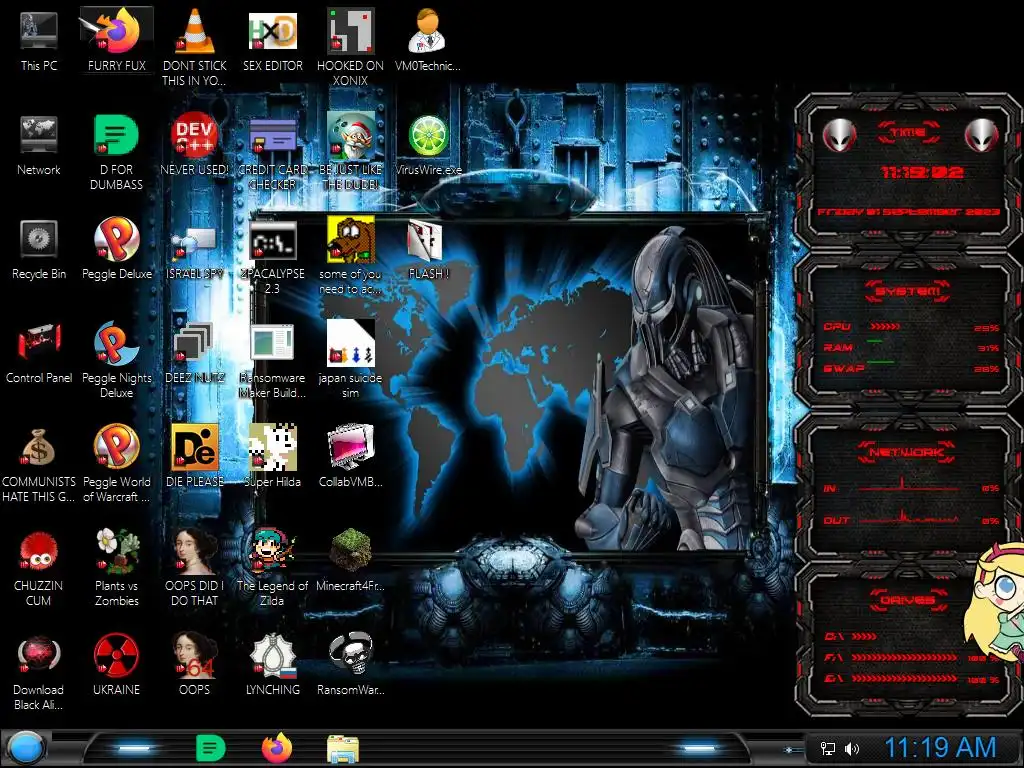The width and height of the screenshot is (1024, 768).
Task: Open the CREDIT CARD CHECKER icon
Action: tap(273, 135)
